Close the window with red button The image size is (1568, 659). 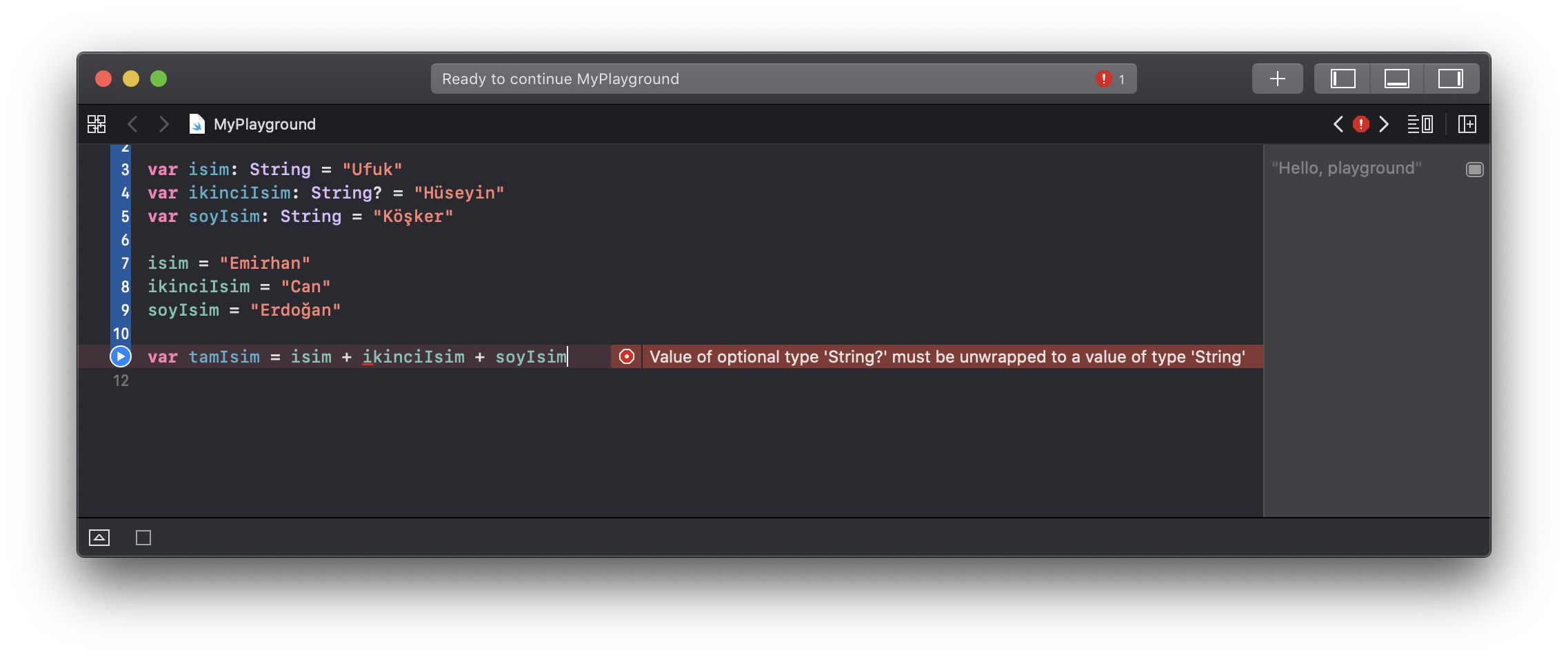103,79
